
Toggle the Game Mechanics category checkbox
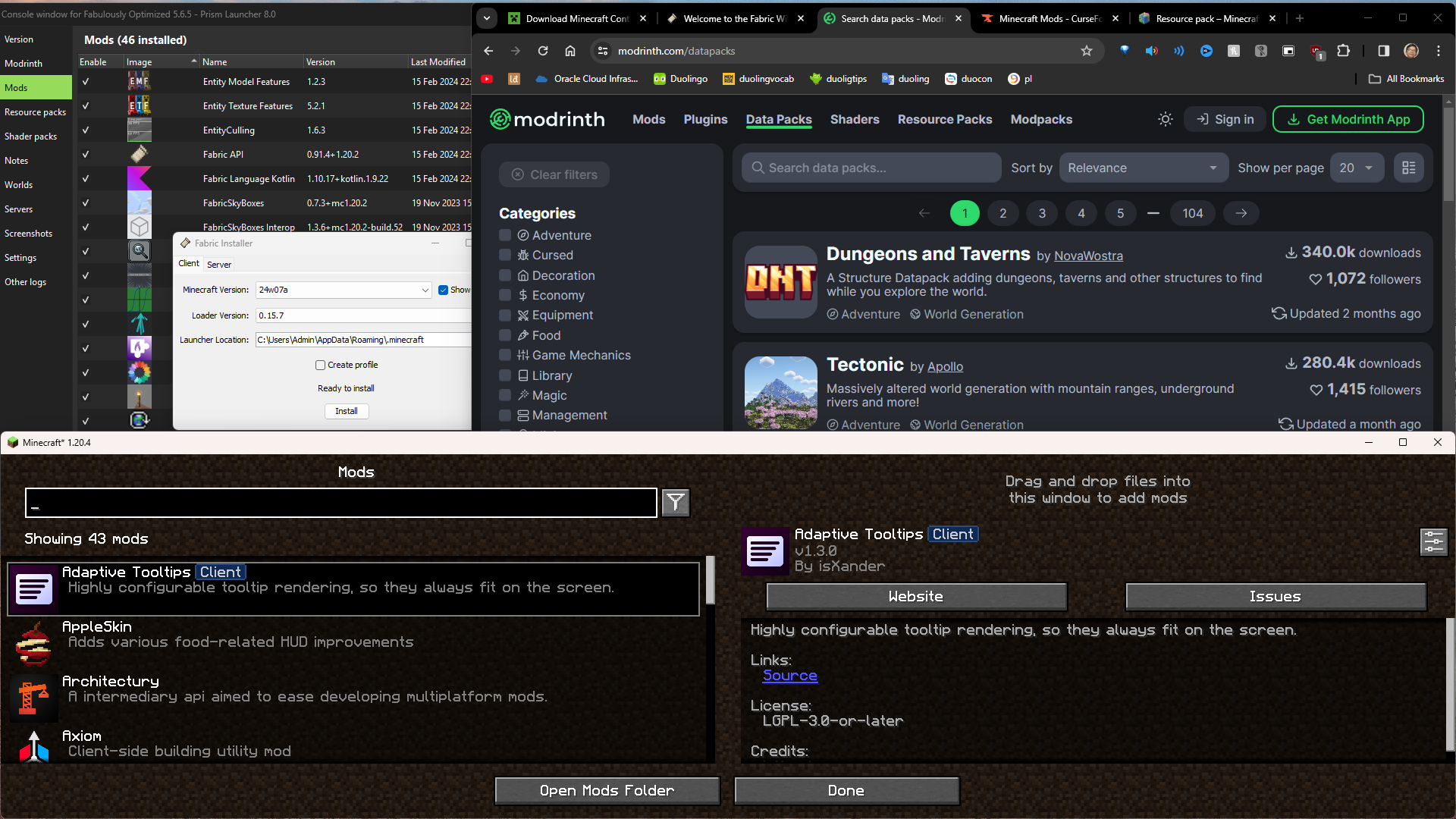click(505, 355)
